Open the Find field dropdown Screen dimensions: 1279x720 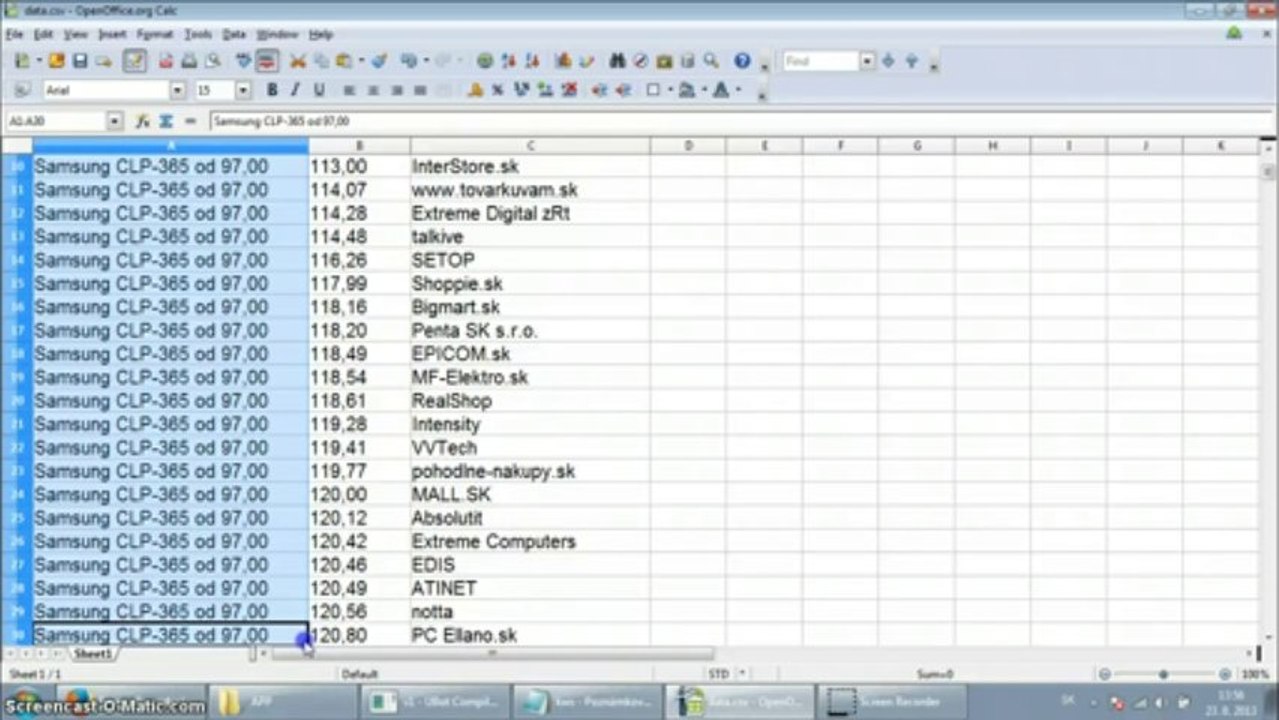pyautogui.click(x=867, y=61)
